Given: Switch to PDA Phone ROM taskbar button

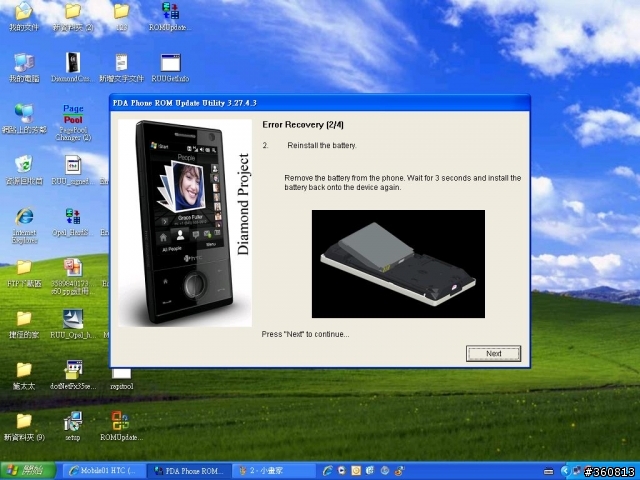Looking at the screenshot, I should click(x=189, y=471).
